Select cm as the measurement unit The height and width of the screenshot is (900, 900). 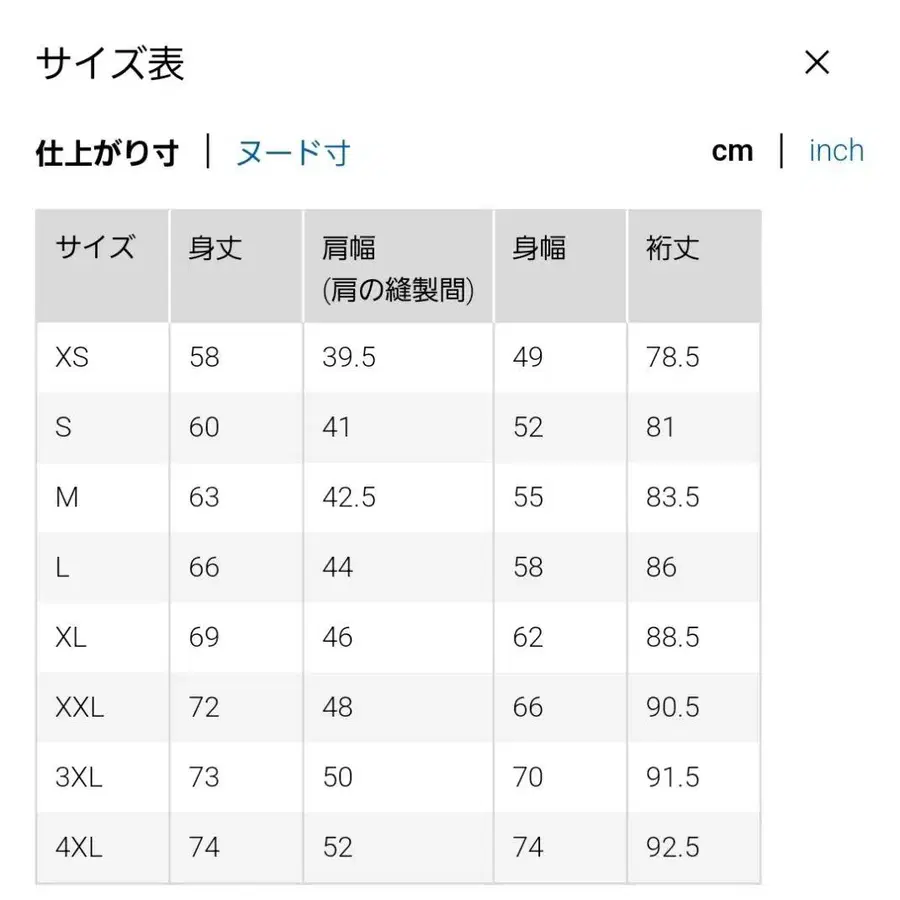click(x=734, y=150)
